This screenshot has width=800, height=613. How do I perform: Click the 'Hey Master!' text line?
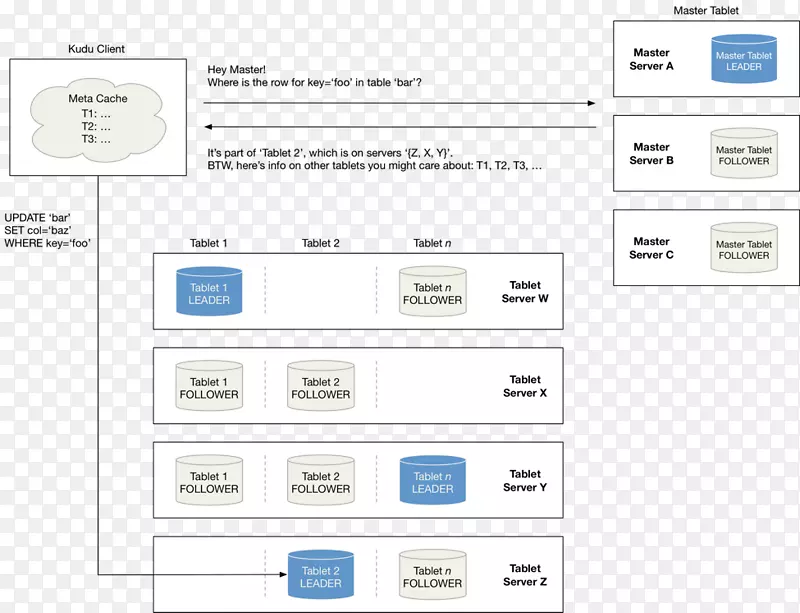point(237,70)
